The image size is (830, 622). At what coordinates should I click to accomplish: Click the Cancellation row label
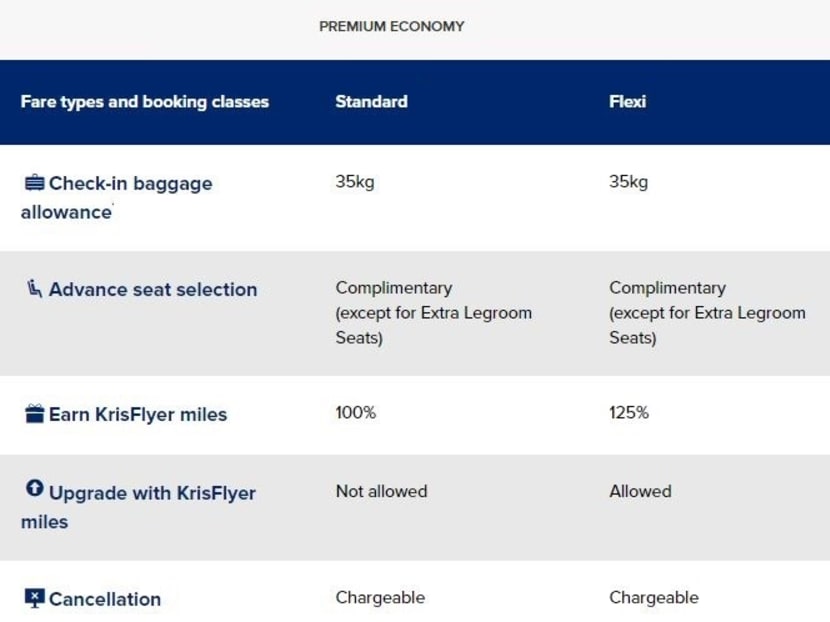click(x=105, y=600)
